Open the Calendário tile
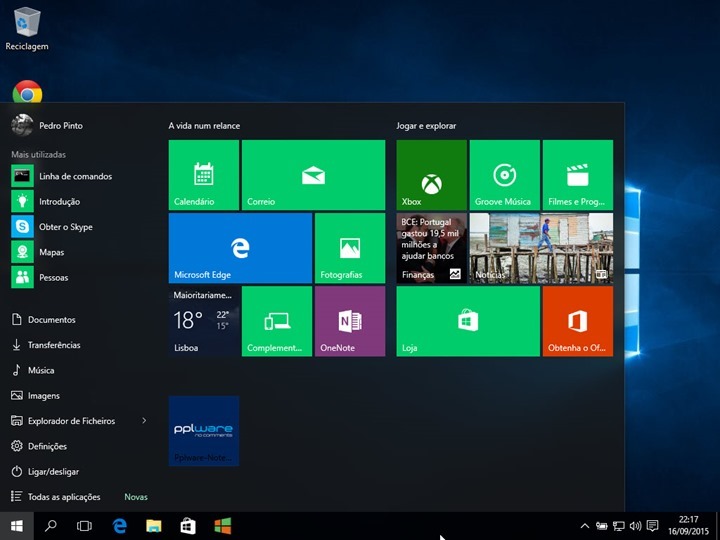720x540 pixels. click(x=203, y=175)
